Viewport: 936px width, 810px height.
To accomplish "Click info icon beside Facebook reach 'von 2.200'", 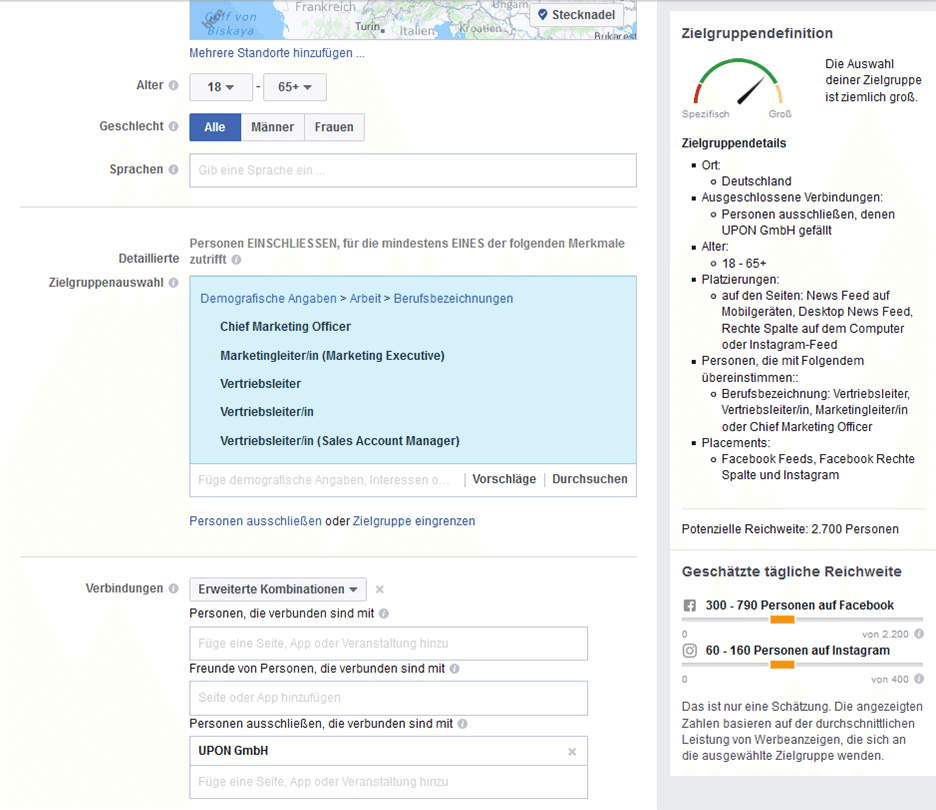I will tap(919, 634).
